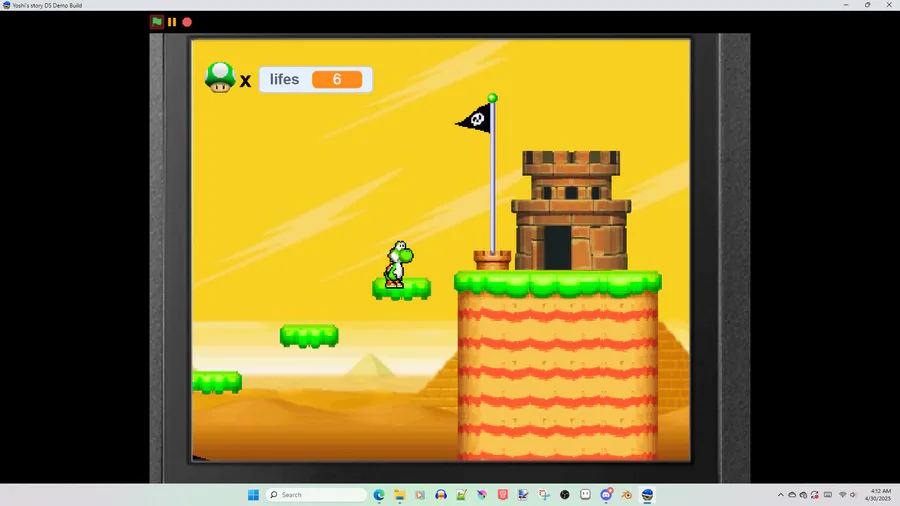The height and width of the screenshot is (506, 900).
Task: Click the headset-style tray icon next to OneDrive
Action: point(804,495)
